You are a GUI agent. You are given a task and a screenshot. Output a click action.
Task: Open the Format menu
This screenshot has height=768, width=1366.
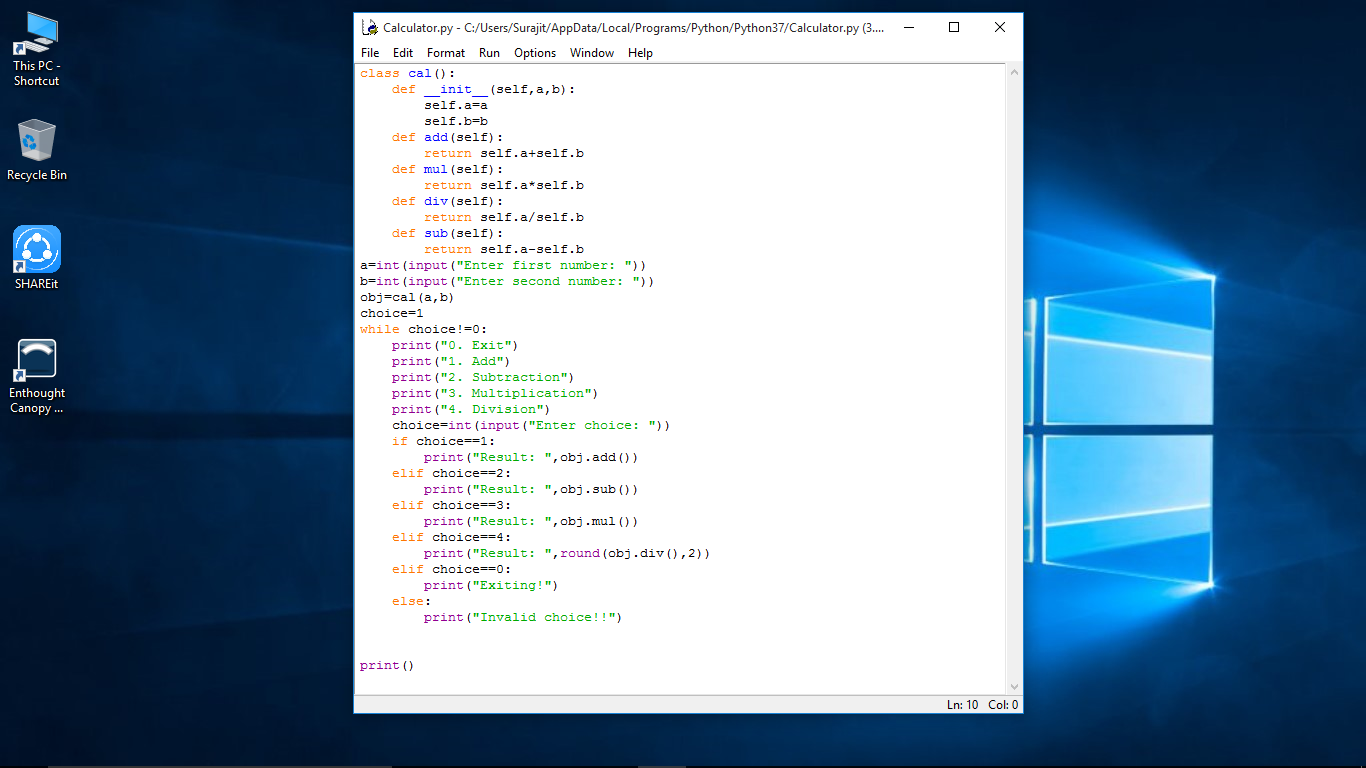point(446,53)
